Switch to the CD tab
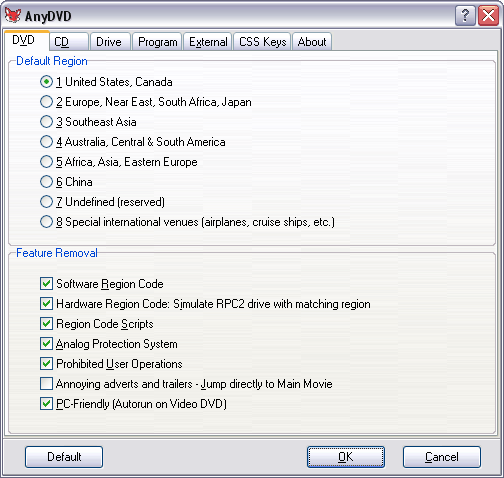 (x=69, y=42)
